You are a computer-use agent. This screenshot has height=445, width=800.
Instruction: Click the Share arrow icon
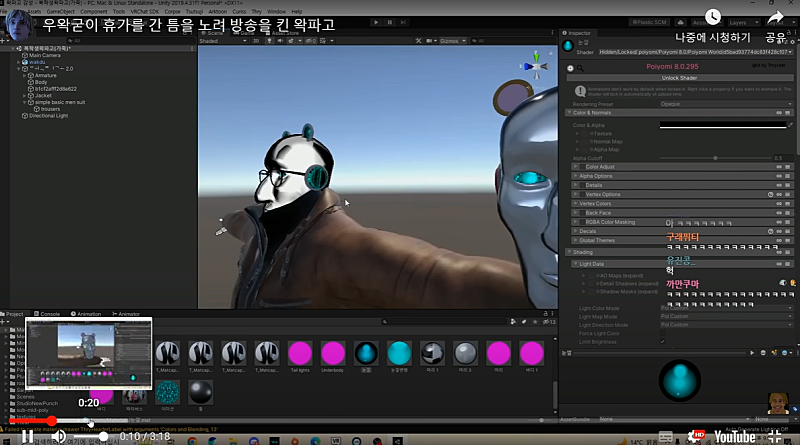(775, 17)
